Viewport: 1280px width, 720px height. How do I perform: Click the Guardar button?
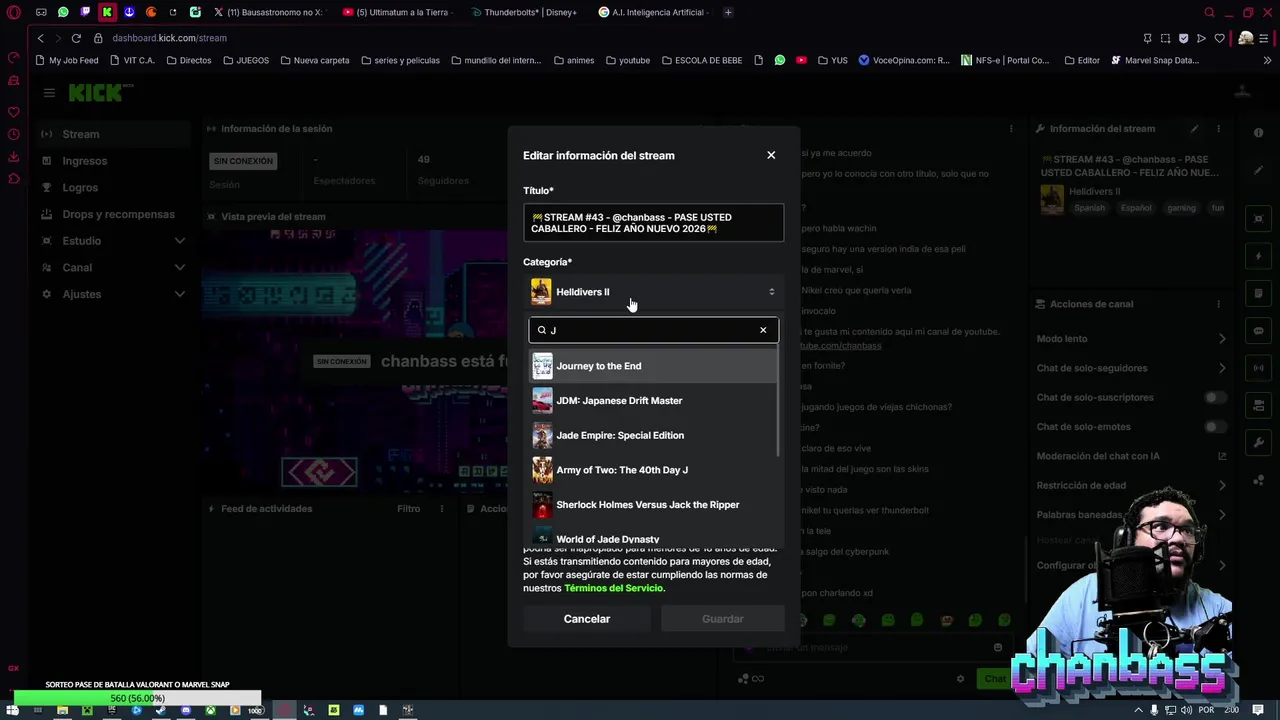point(723,619)
